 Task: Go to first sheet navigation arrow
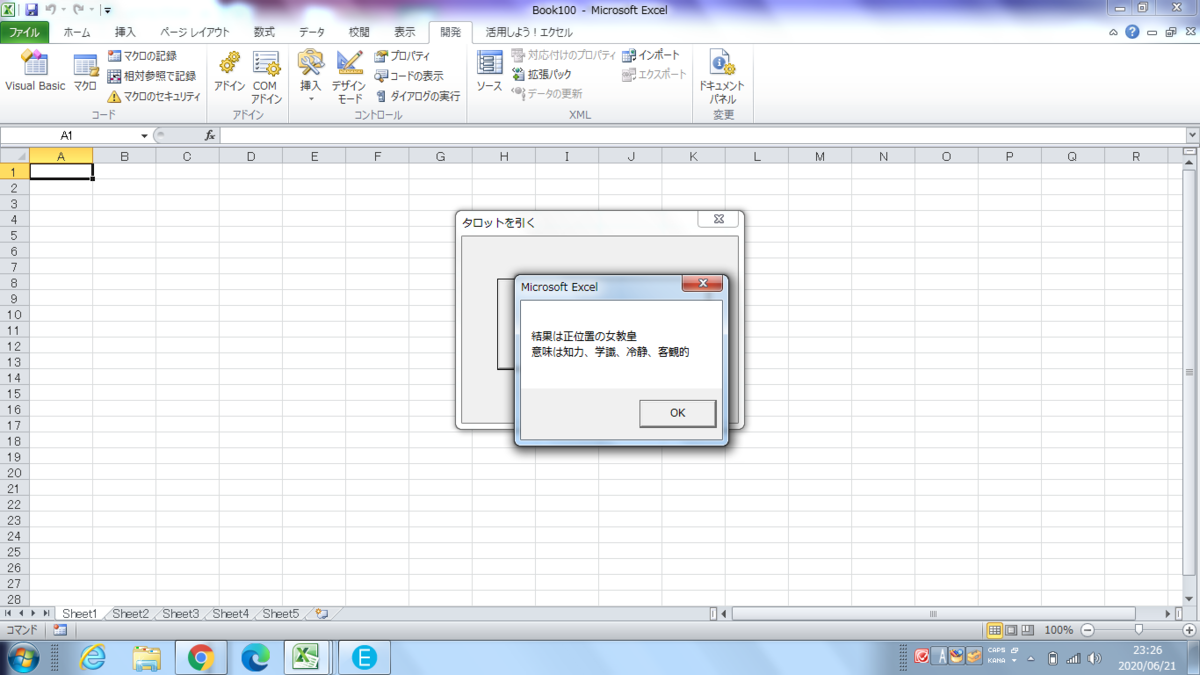point(9,614)
